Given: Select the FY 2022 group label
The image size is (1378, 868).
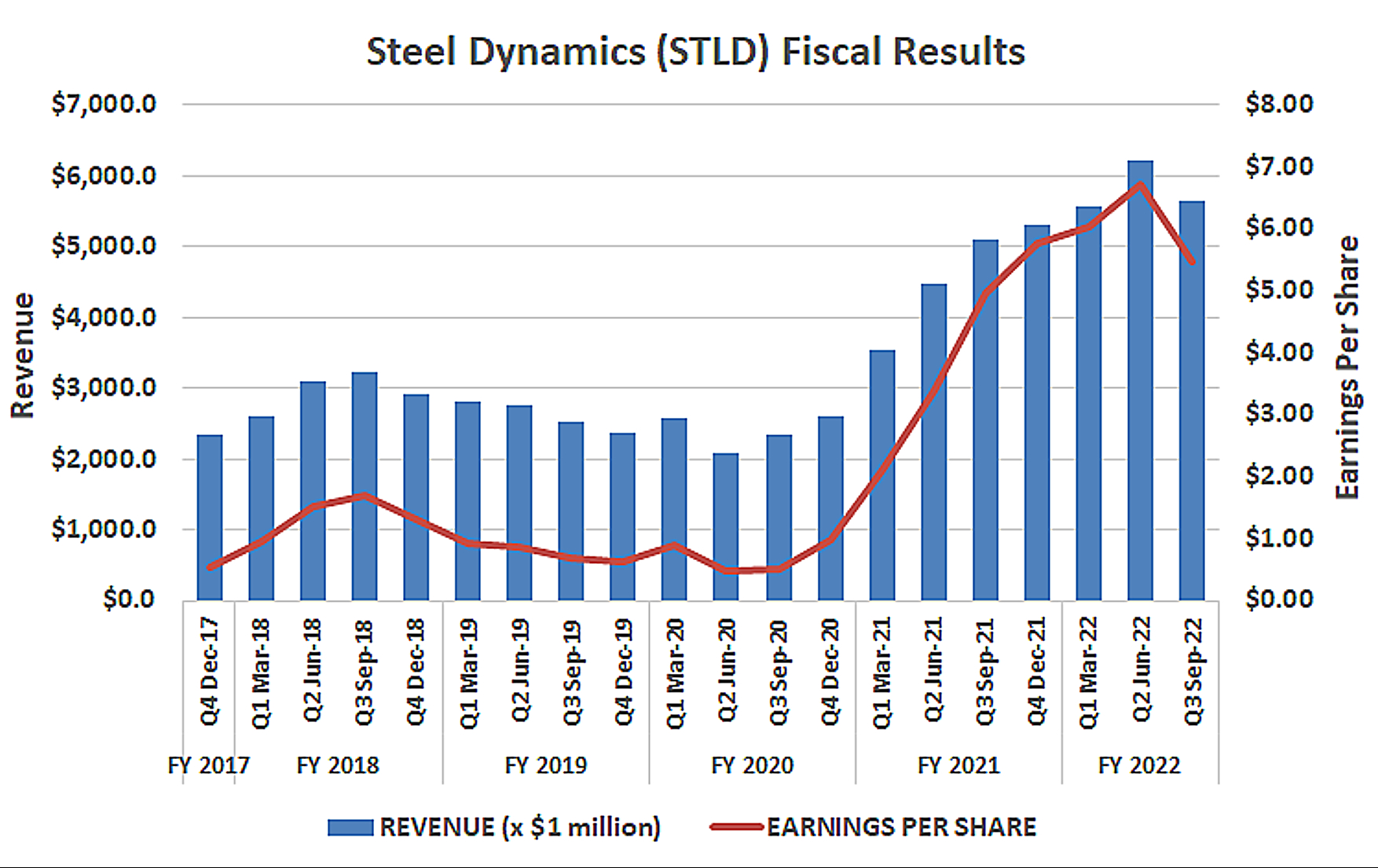Looking at the screenshot, I should 1139,765.
